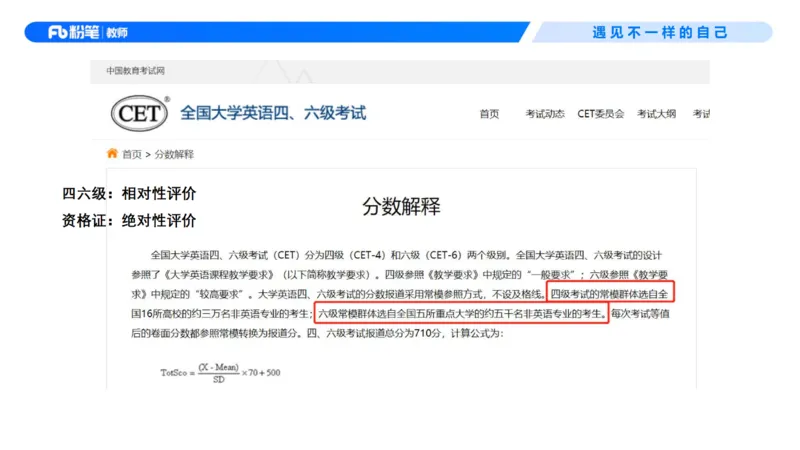
Task: Click the 分数解释 breadcrumb entry
Action: coord(174,154)
